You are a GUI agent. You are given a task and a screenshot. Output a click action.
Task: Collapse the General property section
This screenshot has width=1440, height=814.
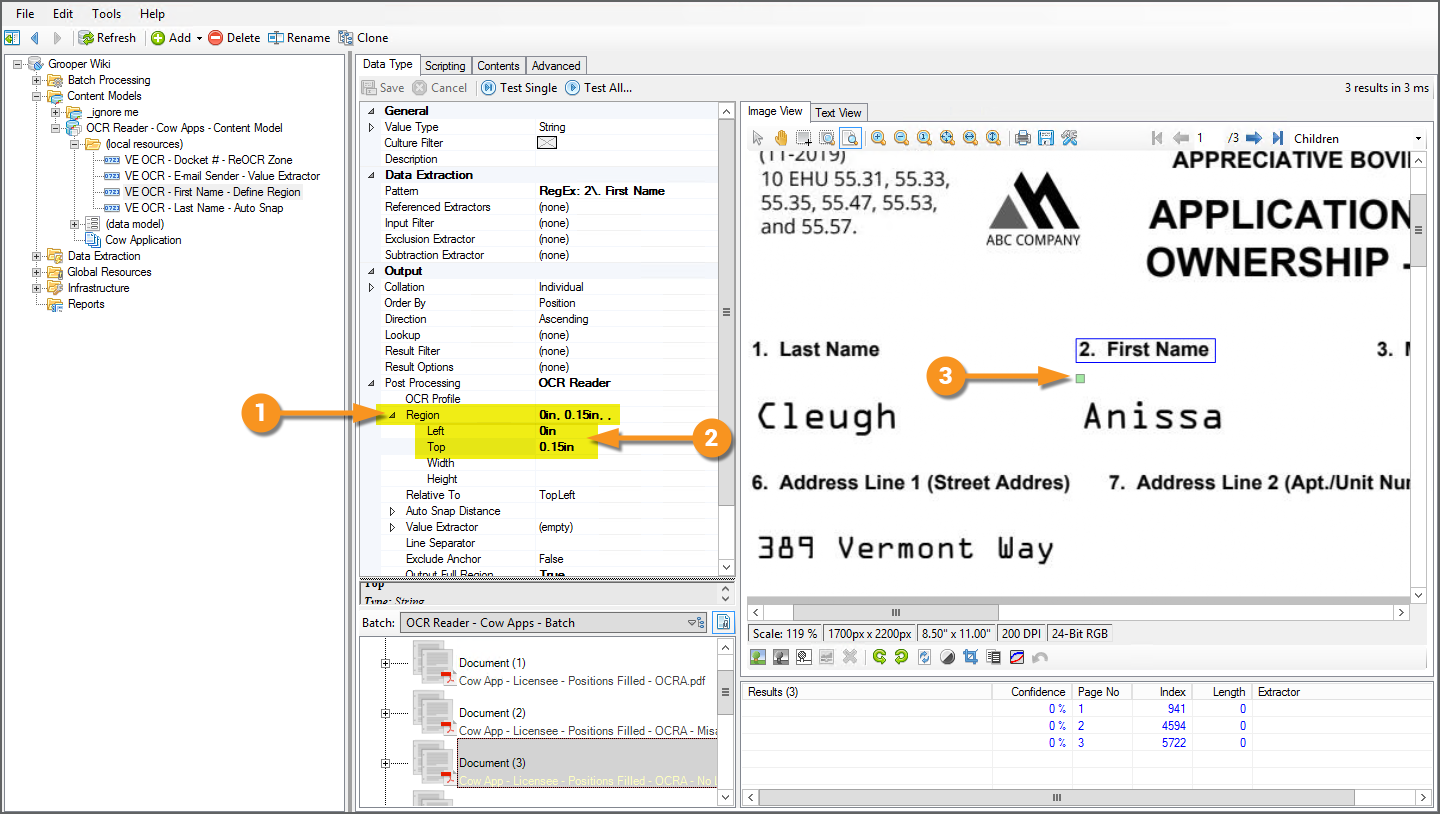point(372,111)
